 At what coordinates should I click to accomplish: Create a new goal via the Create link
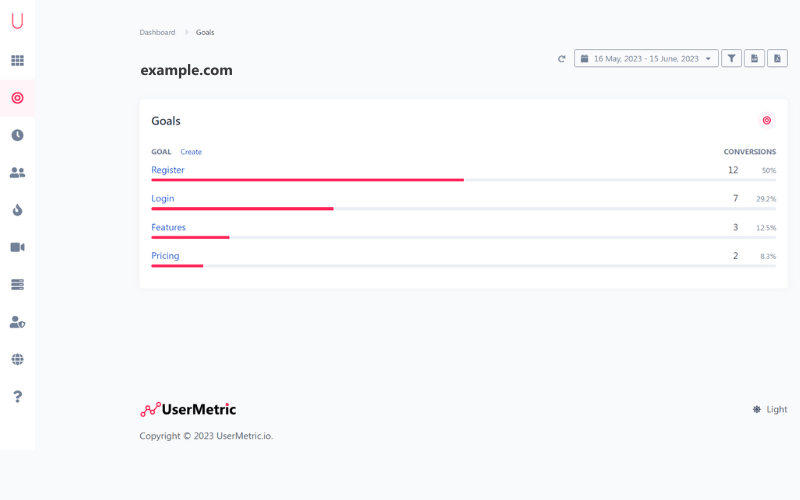pyautogui.click(x=191, y=152)
